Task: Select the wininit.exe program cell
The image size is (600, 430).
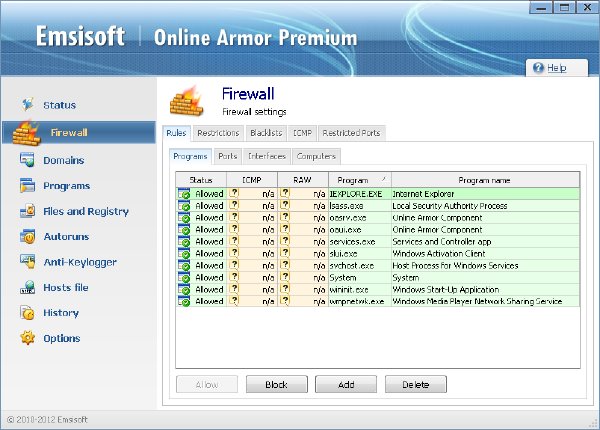Action: click(360, 290)
